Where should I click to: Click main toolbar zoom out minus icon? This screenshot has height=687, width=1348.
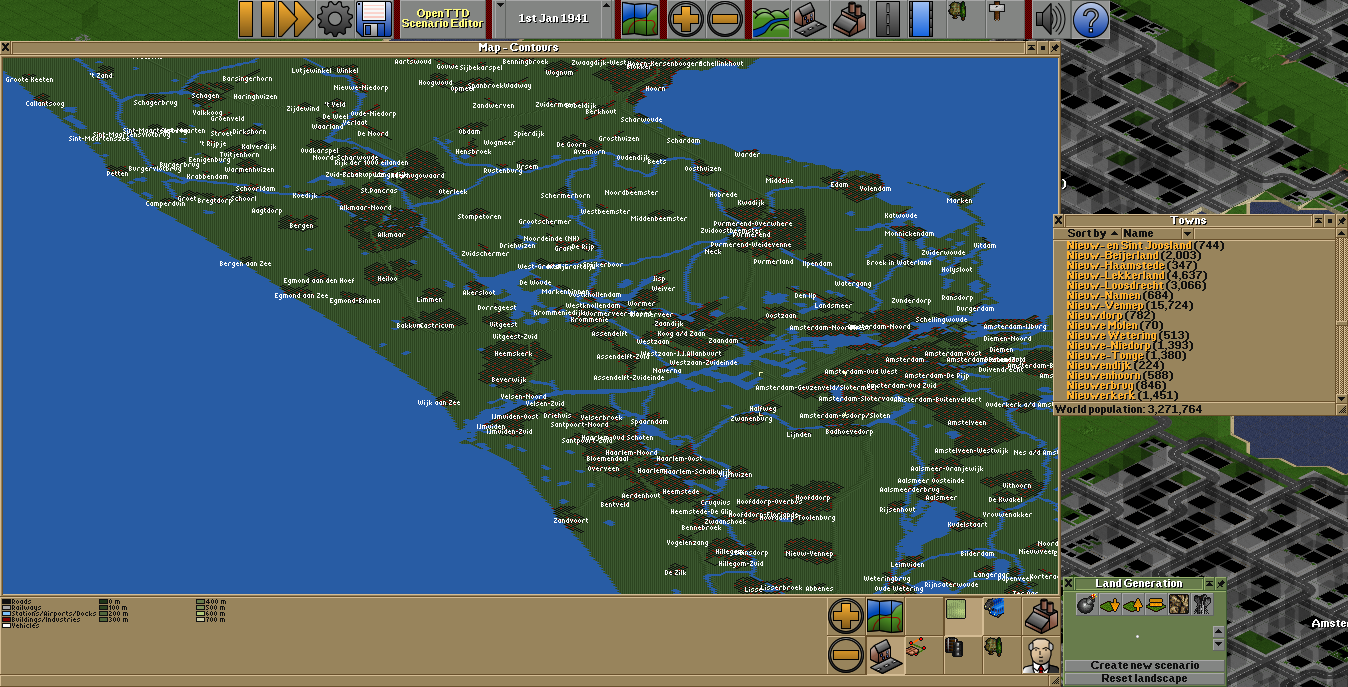(724, 19)
